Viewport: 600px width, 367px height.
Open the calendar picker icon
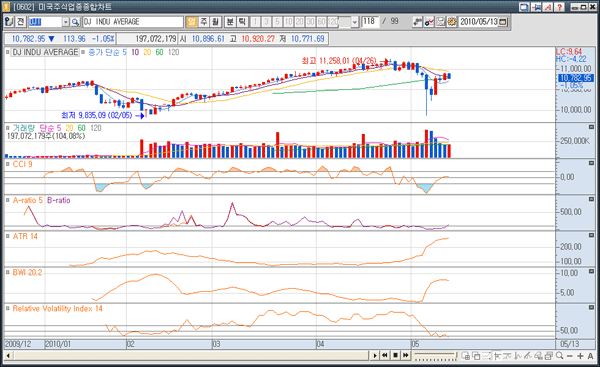[503, 22]
